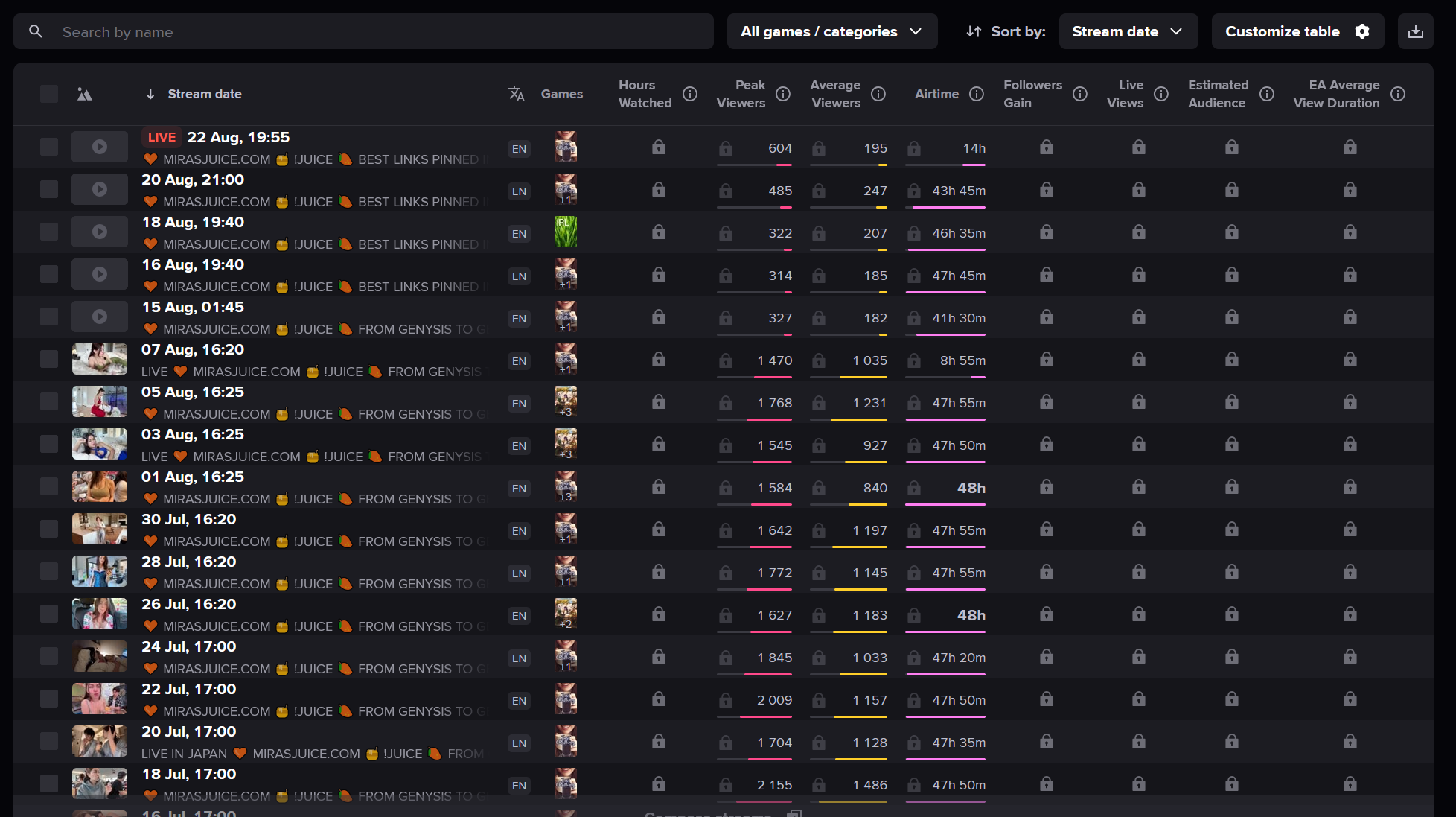Click the Games column header
The width and height of the screenshot is (1456, 817).
pos(561,94)
